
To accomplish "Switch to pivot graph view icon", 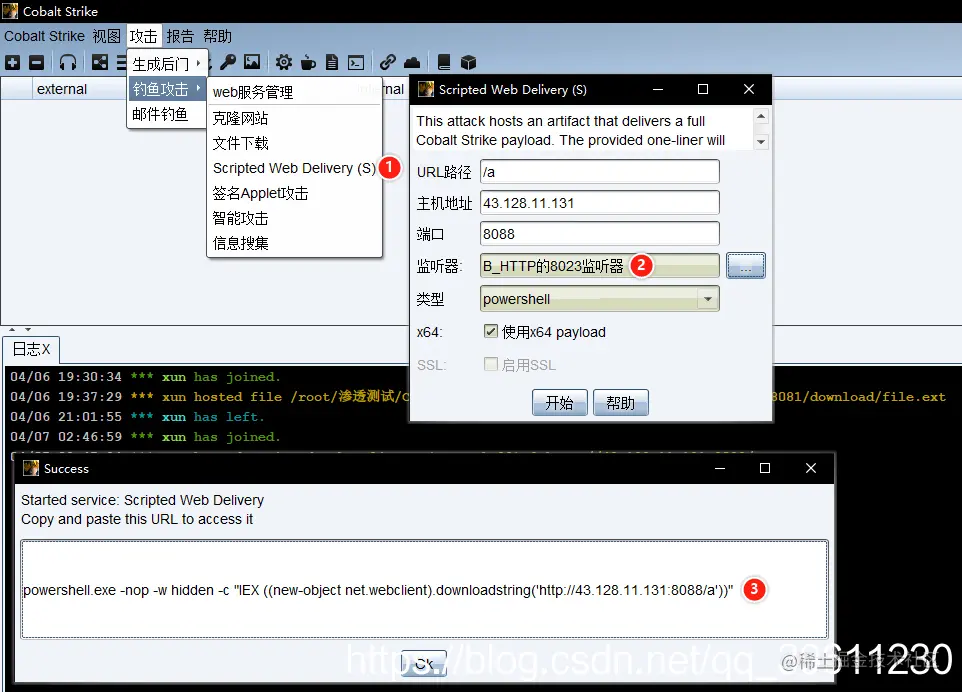I will pos(100,63).
